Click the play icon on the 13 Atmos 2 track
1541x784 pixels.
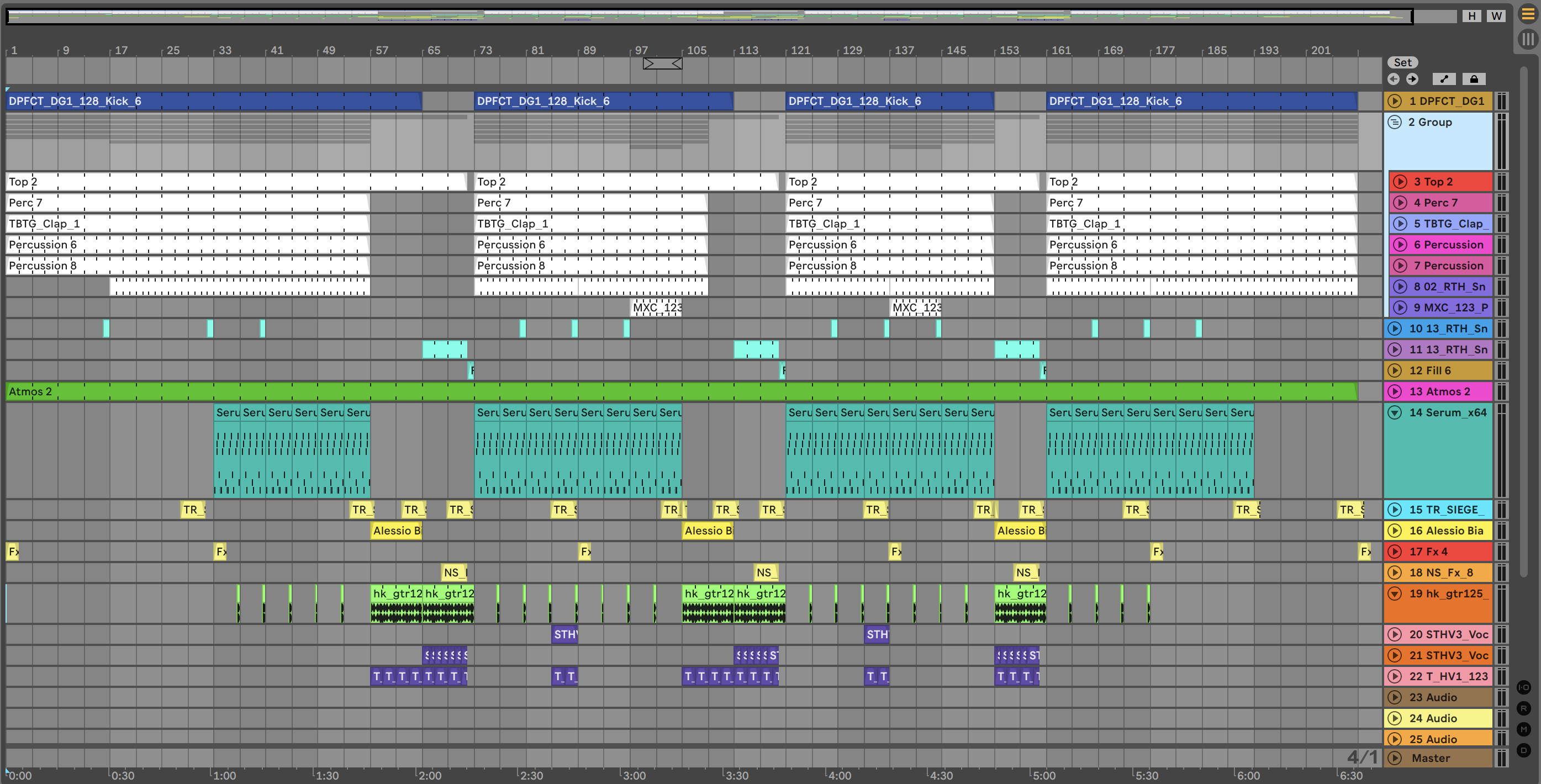tap(1395, 391)
